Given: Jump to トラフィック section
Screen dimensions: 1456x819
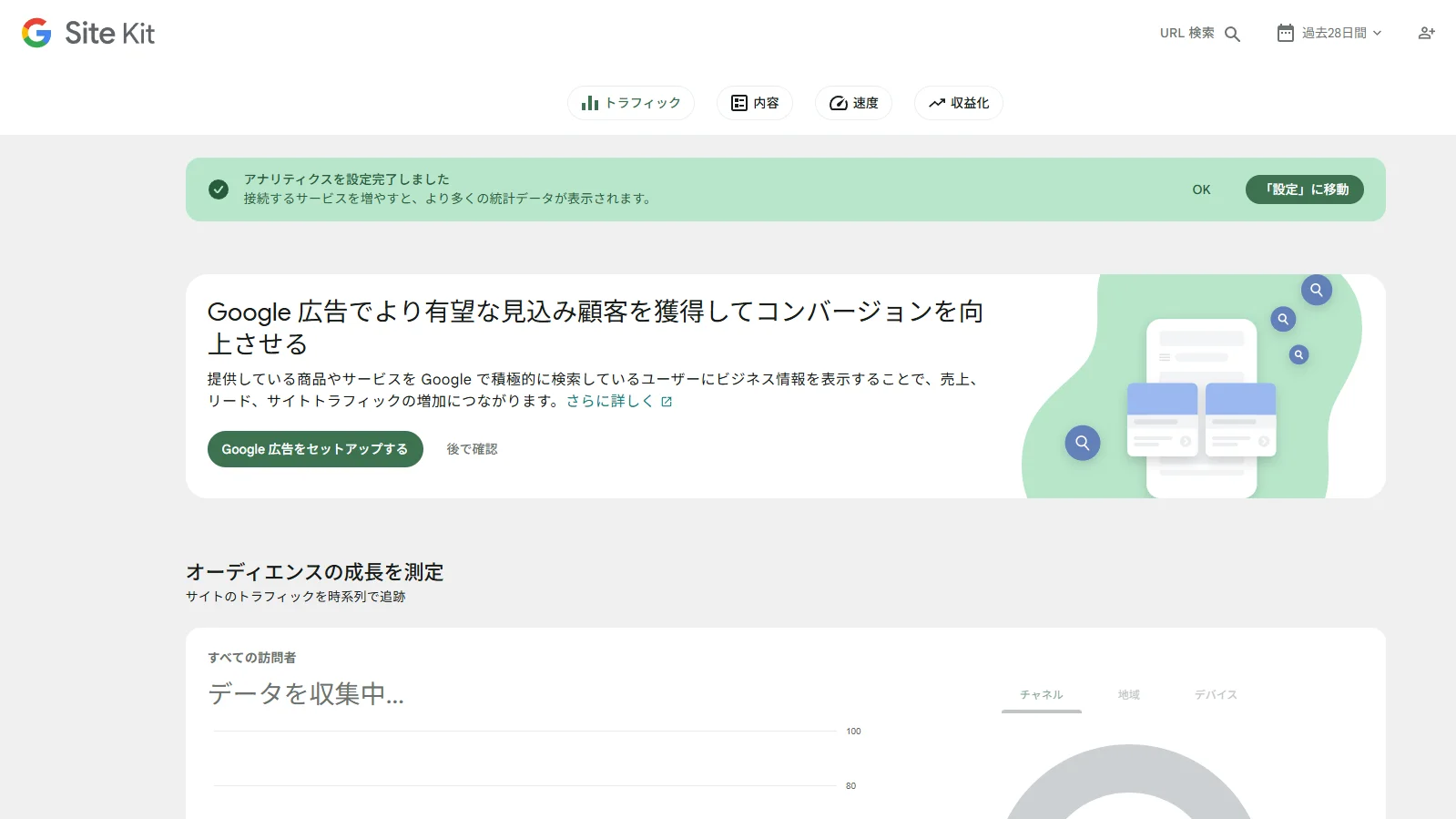Looking at the screenshot, I should (631, 103).
